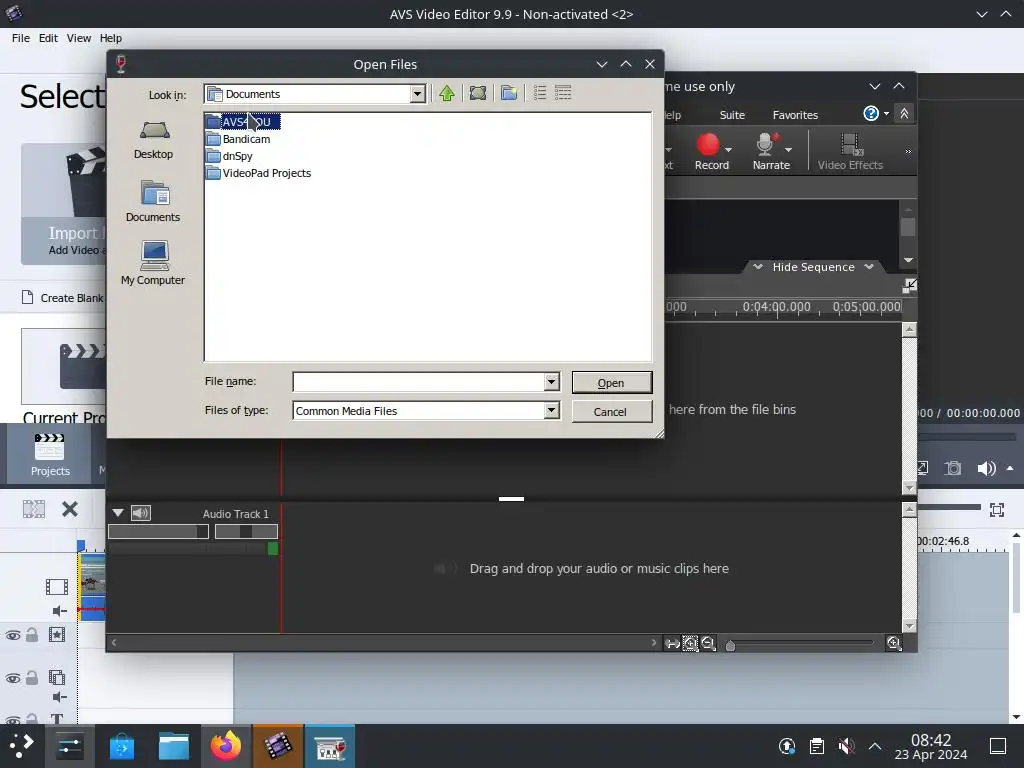Click the zoom-in magnifier beside fit icon

[x=690, y=644]
